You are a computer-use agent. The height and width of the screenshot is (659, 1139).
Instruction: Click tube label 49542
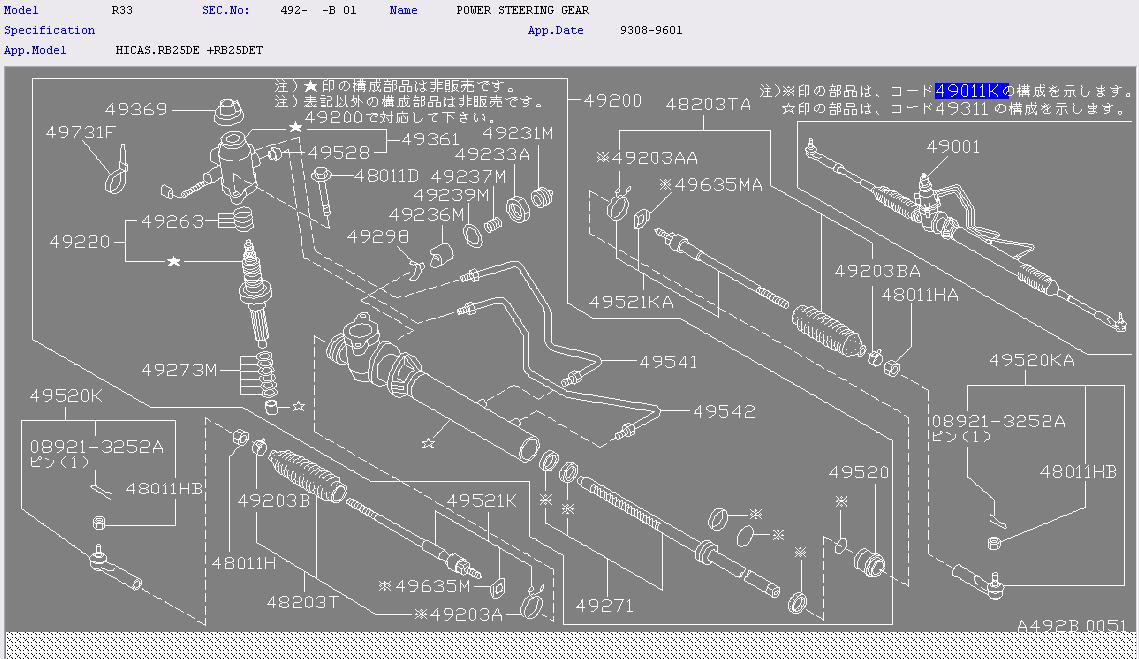[724, 412]
